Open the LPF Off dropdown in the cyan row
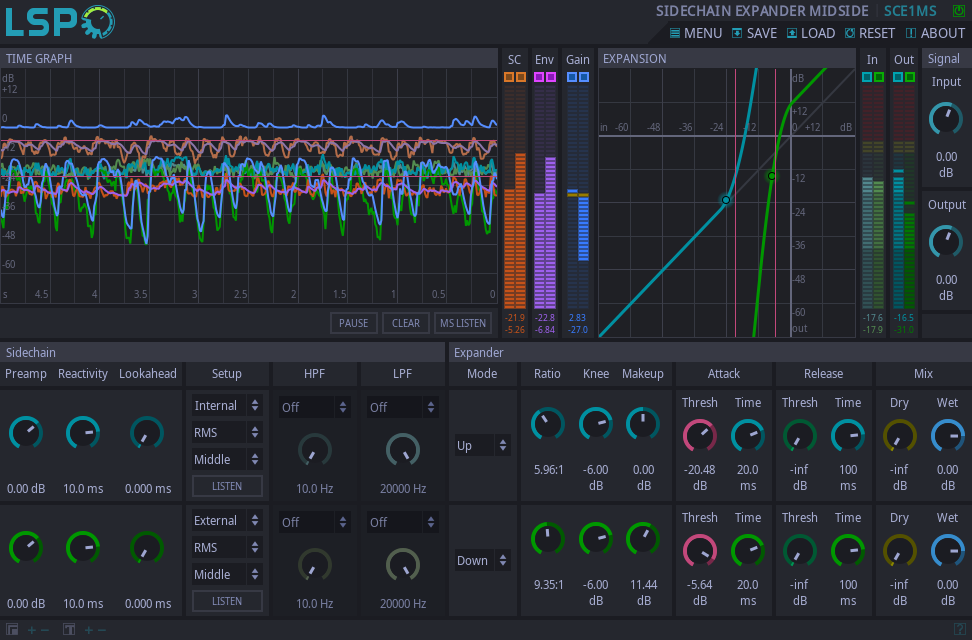 coord(403,407)
